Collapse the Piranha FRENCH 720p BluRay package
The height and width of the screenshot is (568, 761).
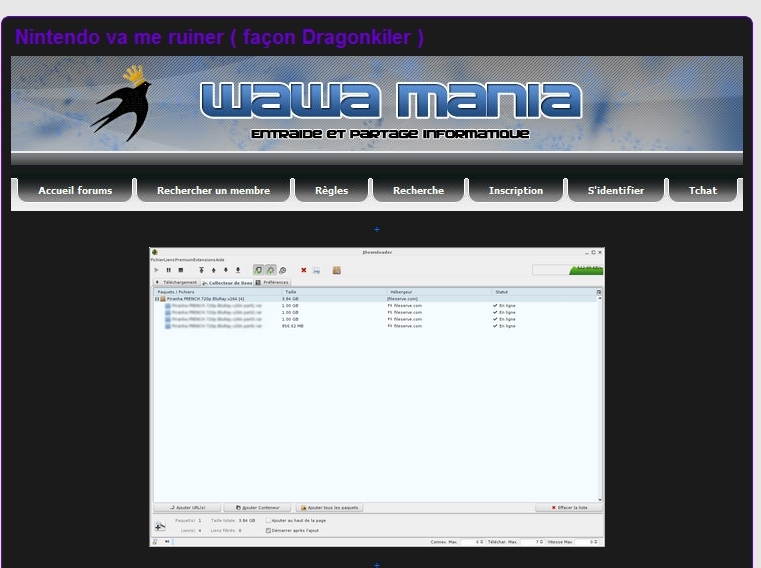pyautogui.click(x=157, y=299)
